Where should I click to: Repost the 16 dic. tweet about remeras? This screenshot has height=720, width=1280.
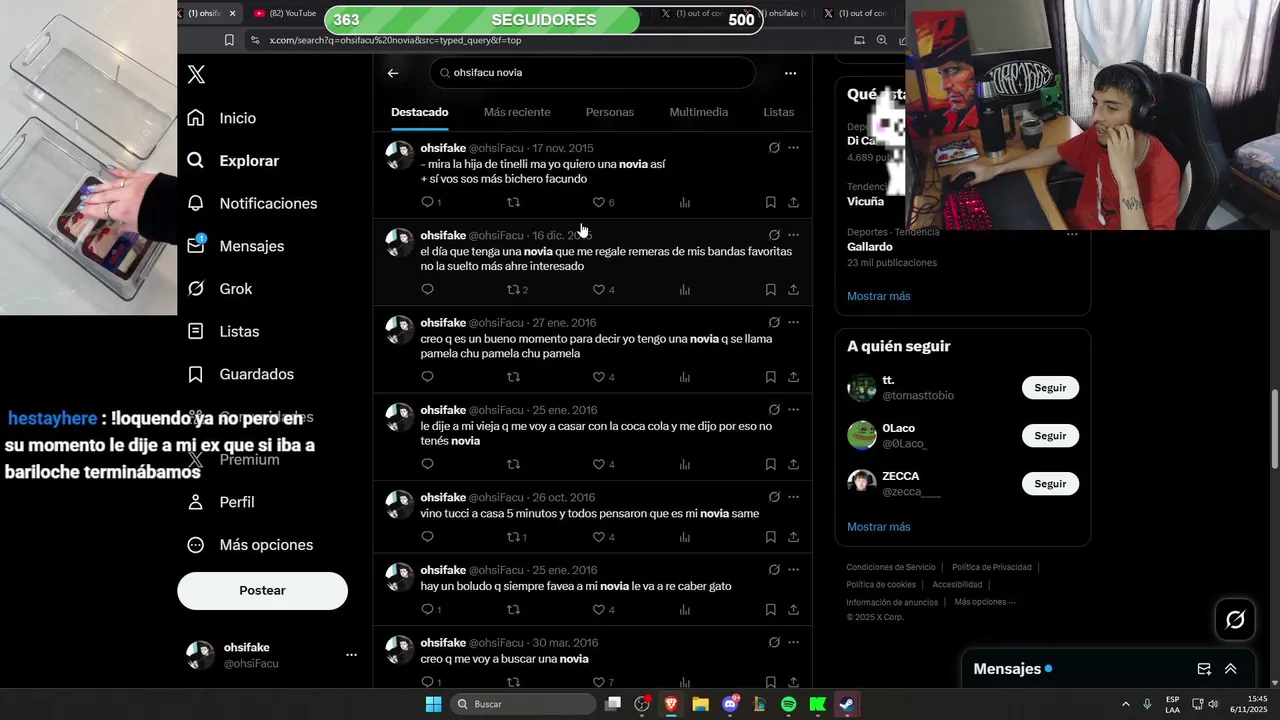tap(513, 290)
